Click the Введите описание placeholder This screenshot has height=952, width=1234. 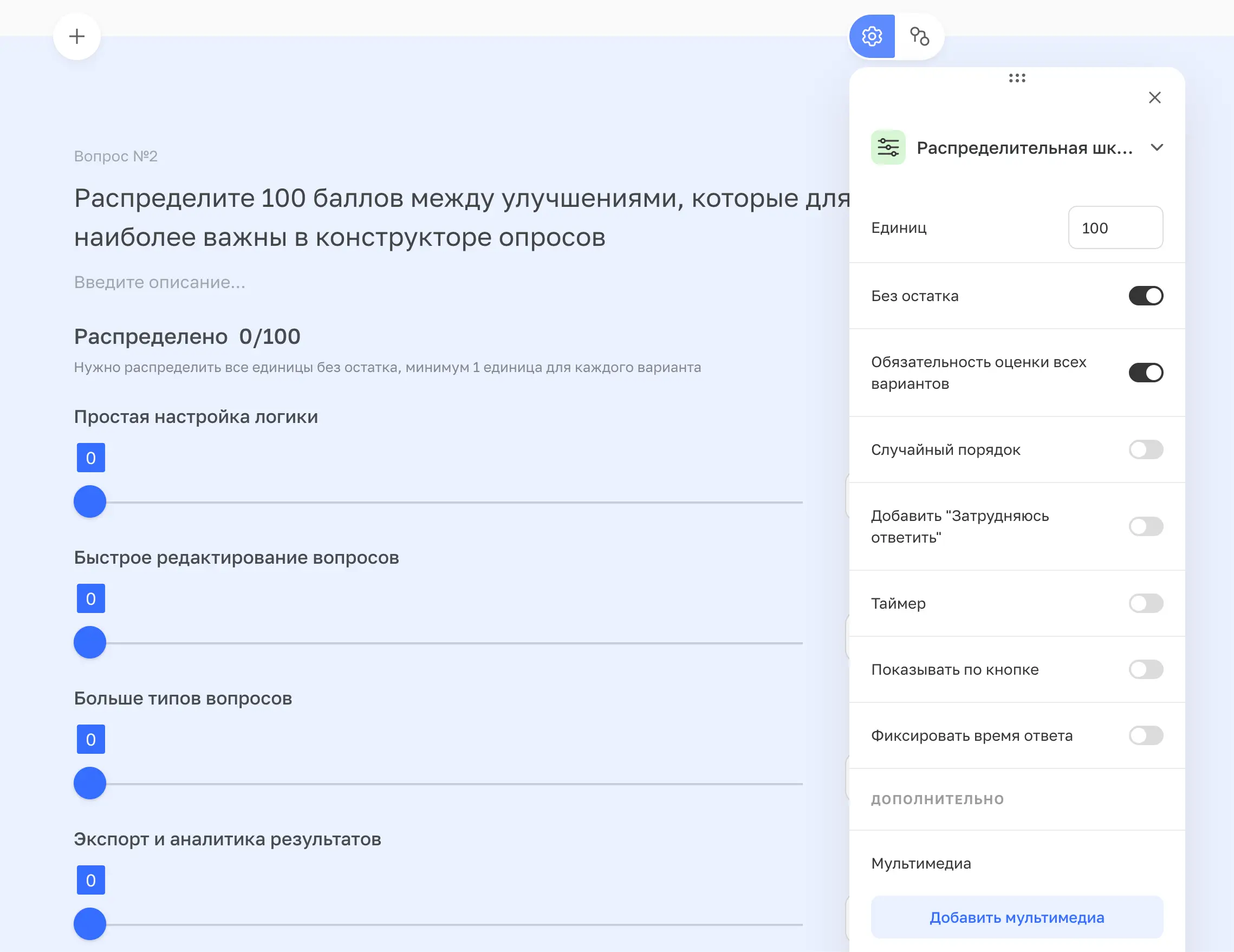pos(160,282)
